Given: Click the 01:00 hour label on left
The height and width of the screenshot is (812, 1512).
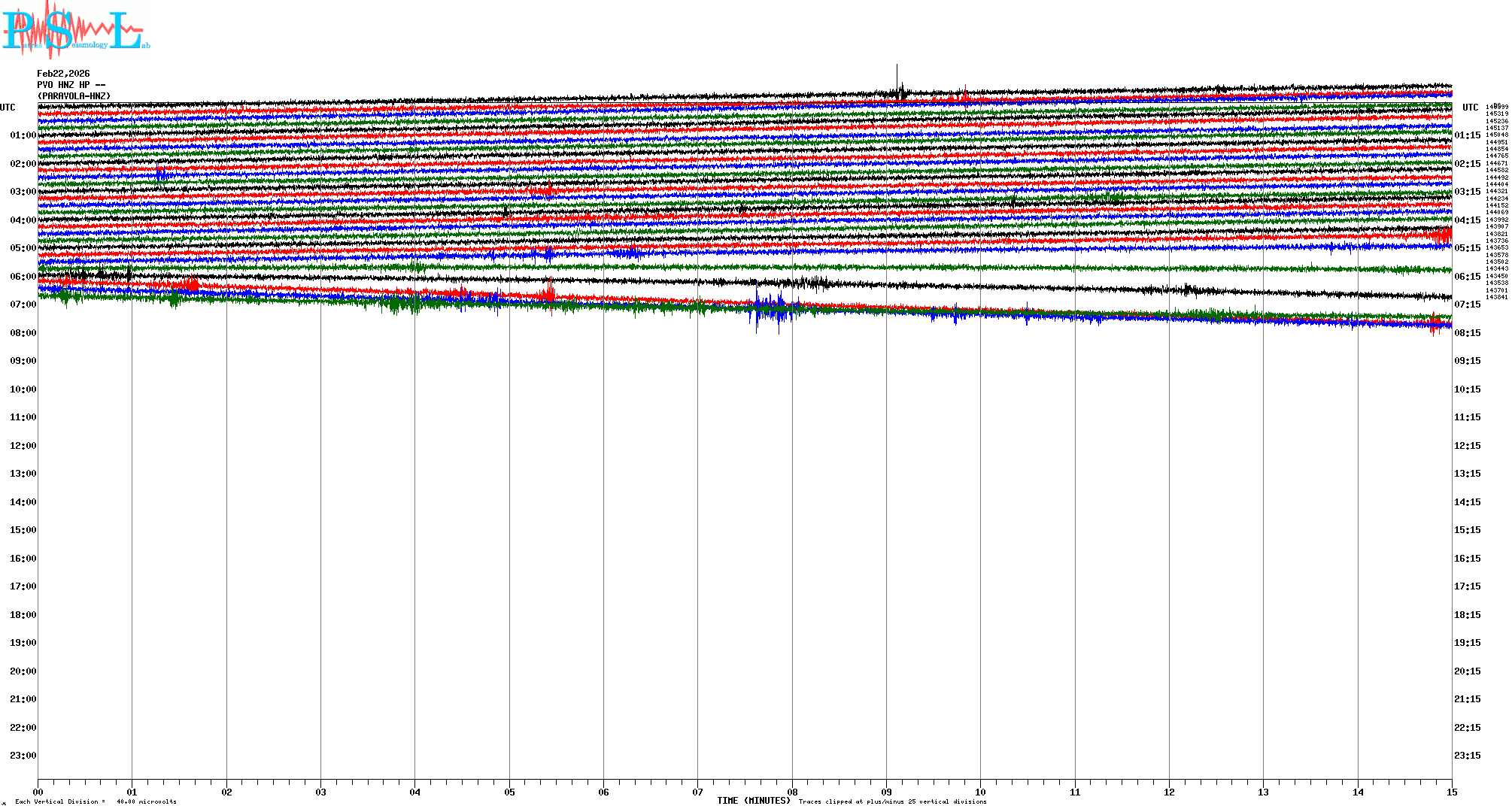Looking at the screenshot, I should 23,135.
